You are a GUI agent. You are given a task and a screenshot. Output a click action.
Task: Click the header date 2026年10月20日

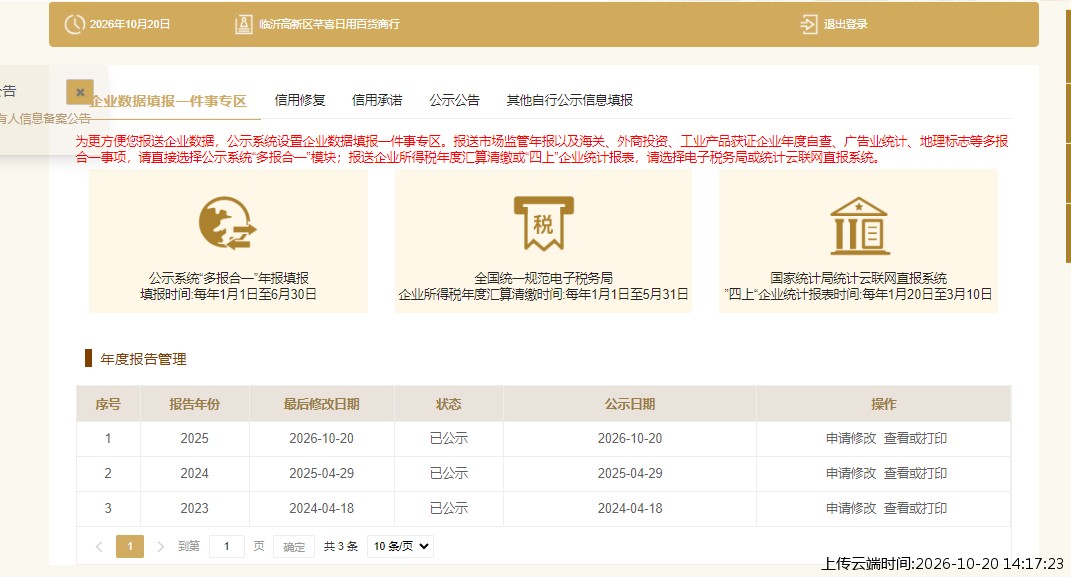pyautogui.click(x=130, y=25)
